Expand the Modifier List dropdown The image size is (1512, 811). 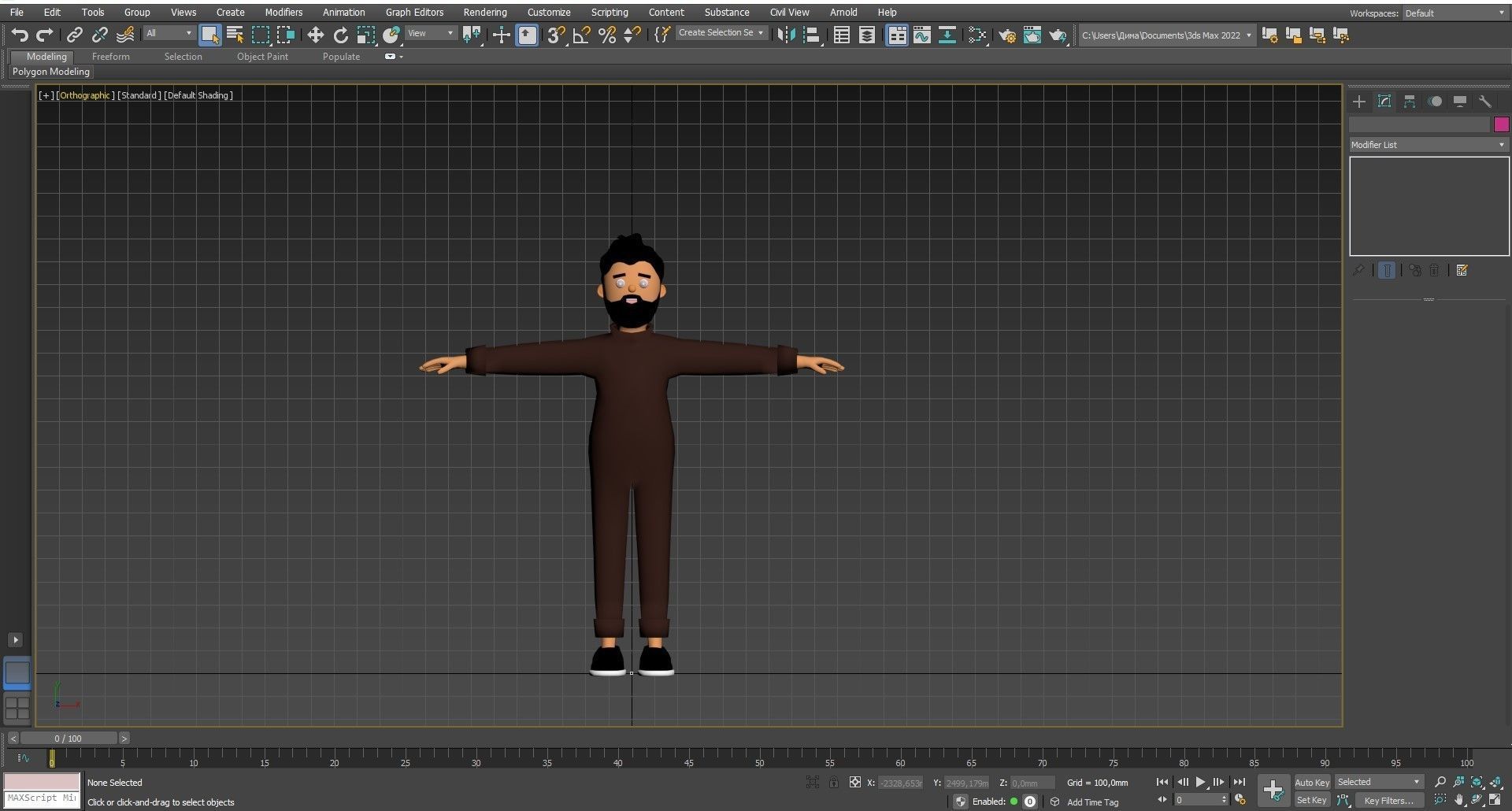pyautogui.click(x=1428, y=145)
